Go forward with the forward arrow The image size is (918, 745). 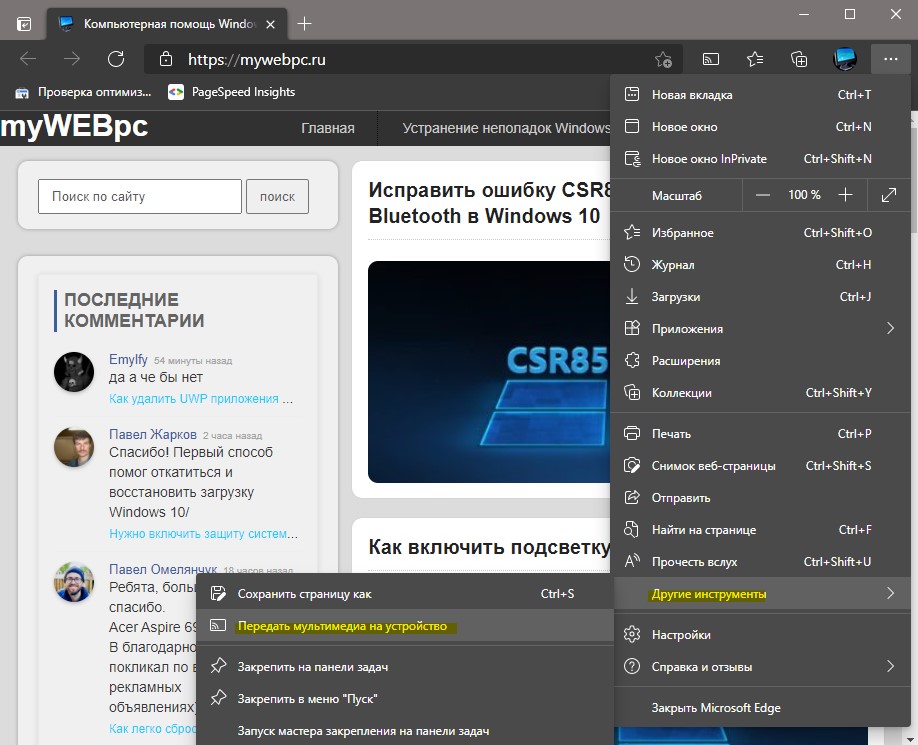[x=71, y=59]
